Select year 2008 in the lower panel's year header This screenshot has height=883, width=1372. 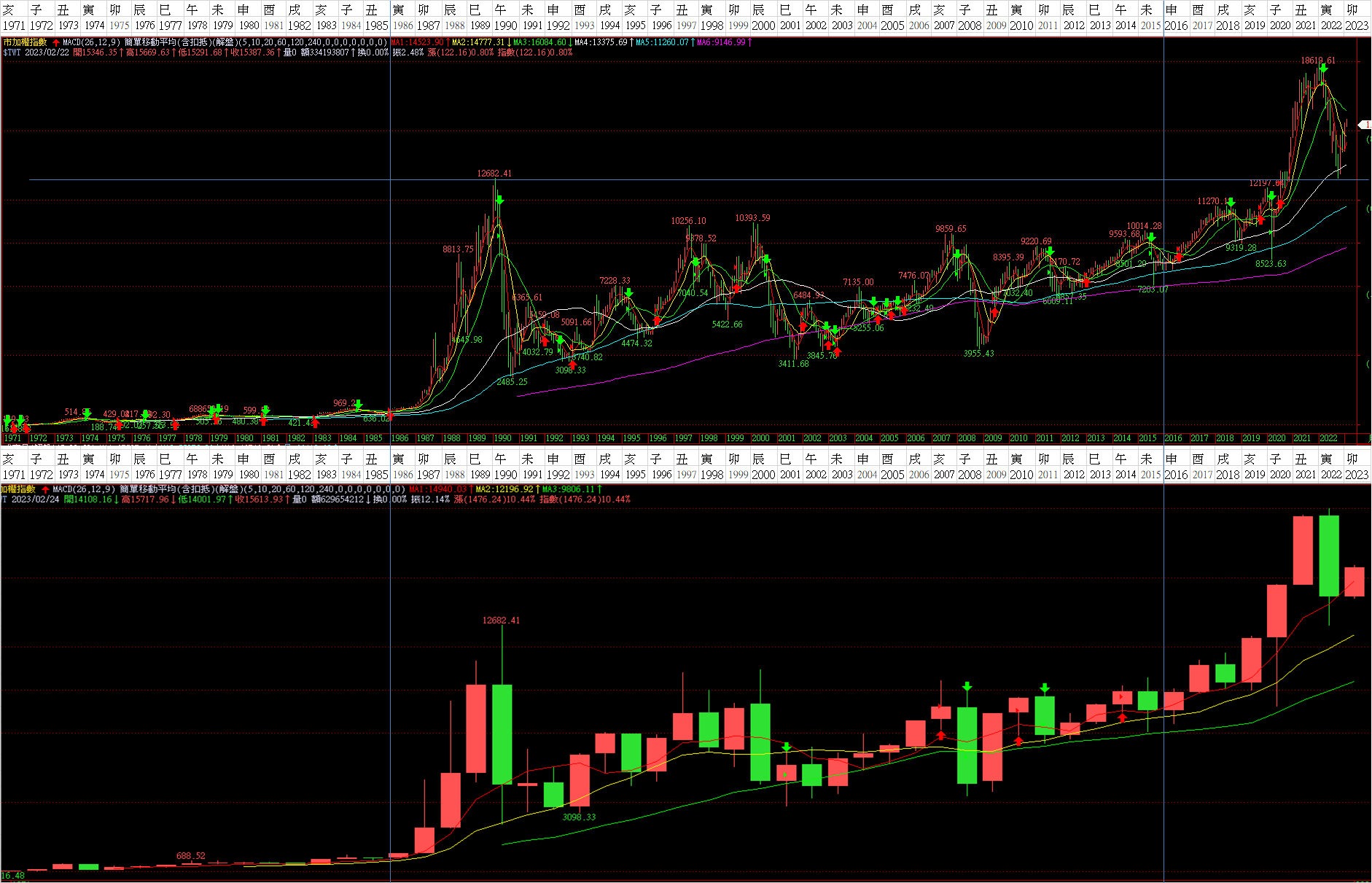point(969,475)
